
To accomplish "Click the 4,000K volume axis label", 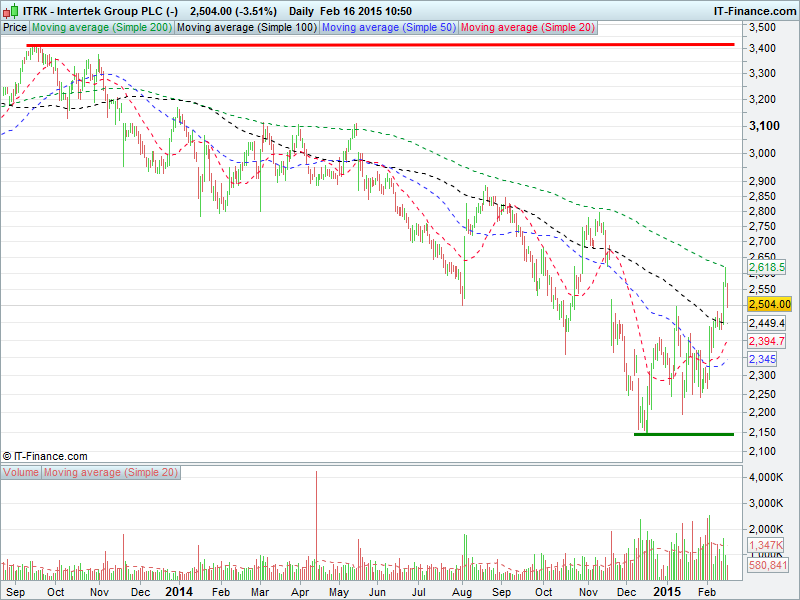I will coord(766,478).
